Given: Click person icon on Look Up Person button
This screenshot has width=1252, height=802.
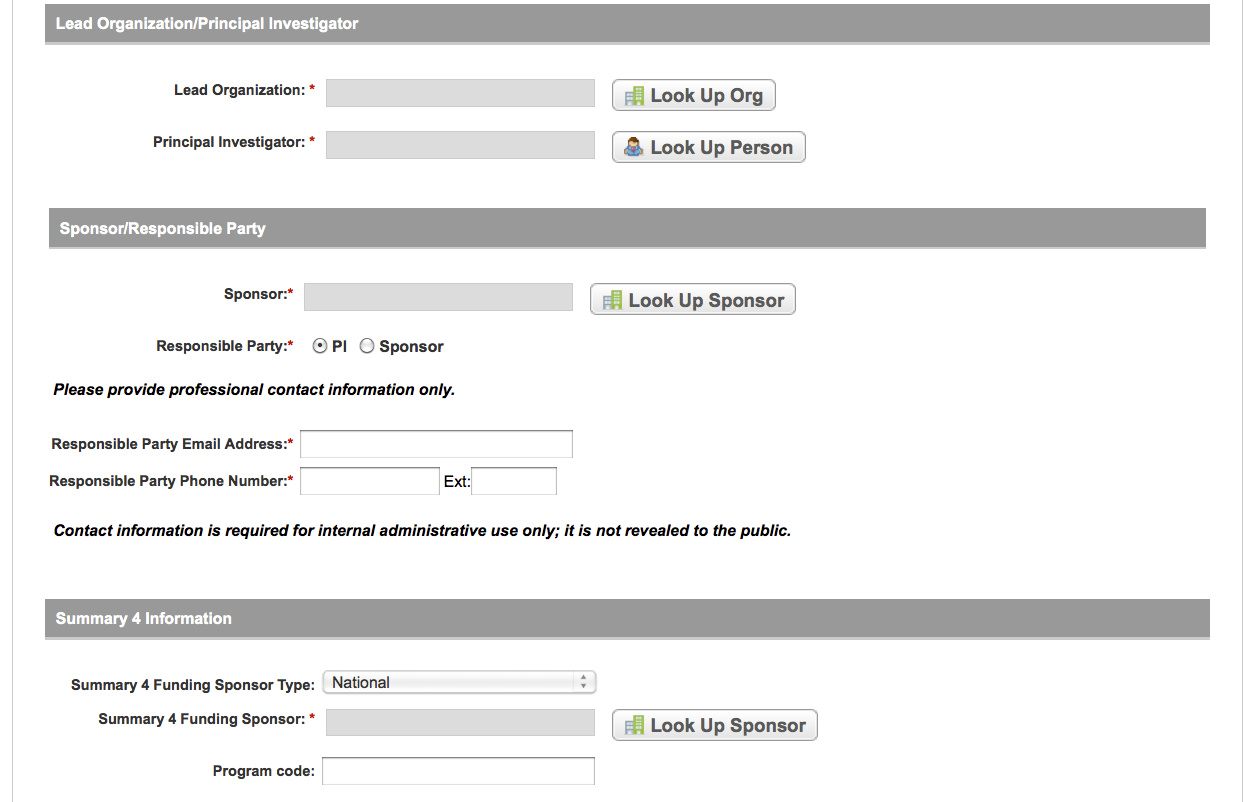Looking at the screenshot, I should click(634, 148).
